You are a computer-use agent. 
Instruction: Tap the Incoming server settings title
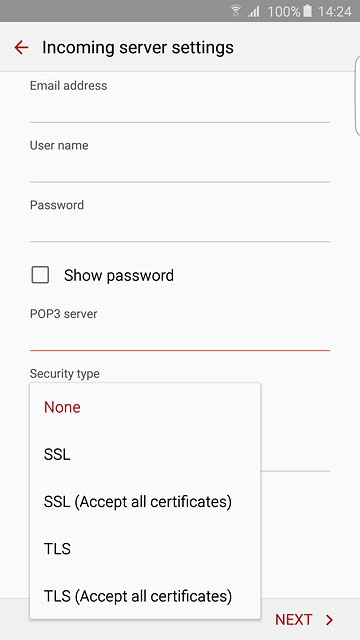tap(138, 48)
